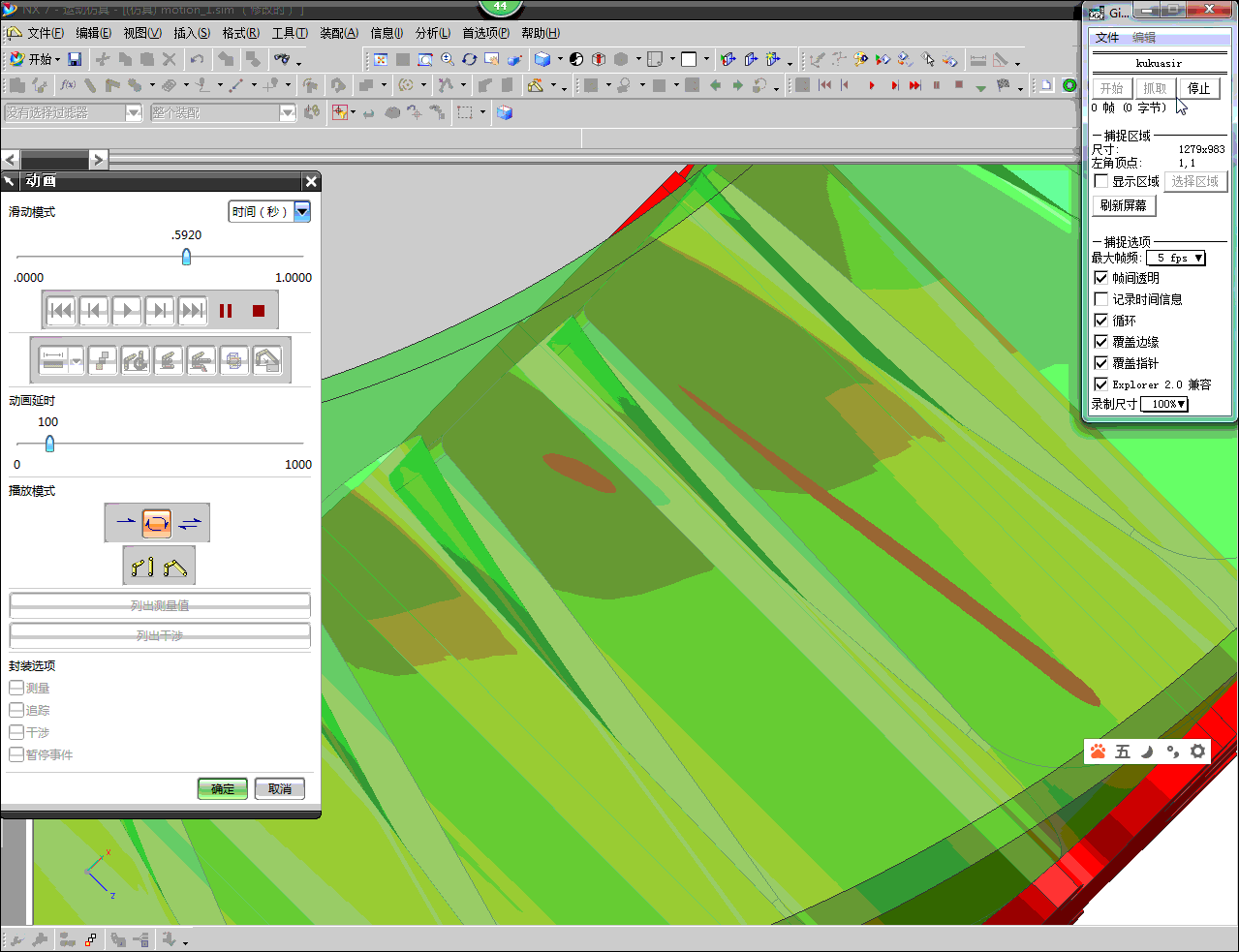Click the animation delay slider handle at 100
Viewport: 1239px width, 952px height.
pos(49,444)
